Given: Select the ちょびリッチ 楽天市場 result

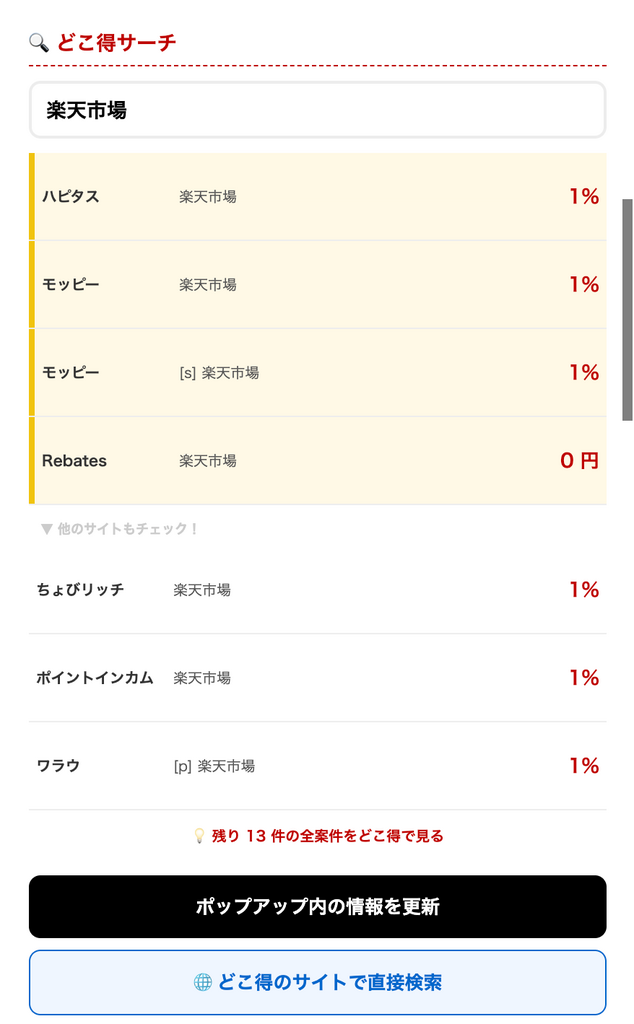Looking at the screenshot, I should tap(318, 590).
